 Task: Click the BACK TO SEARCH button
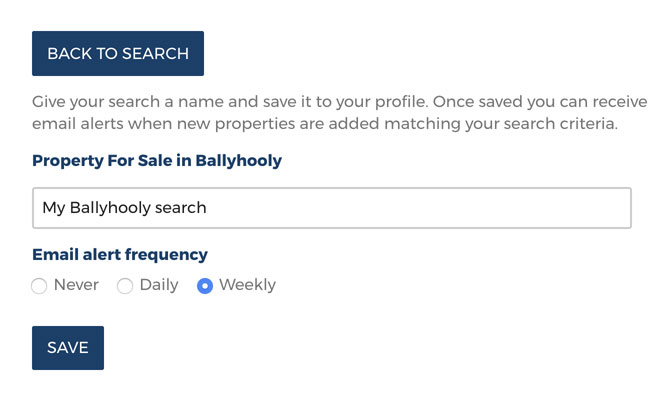click(x=118, y=54)
